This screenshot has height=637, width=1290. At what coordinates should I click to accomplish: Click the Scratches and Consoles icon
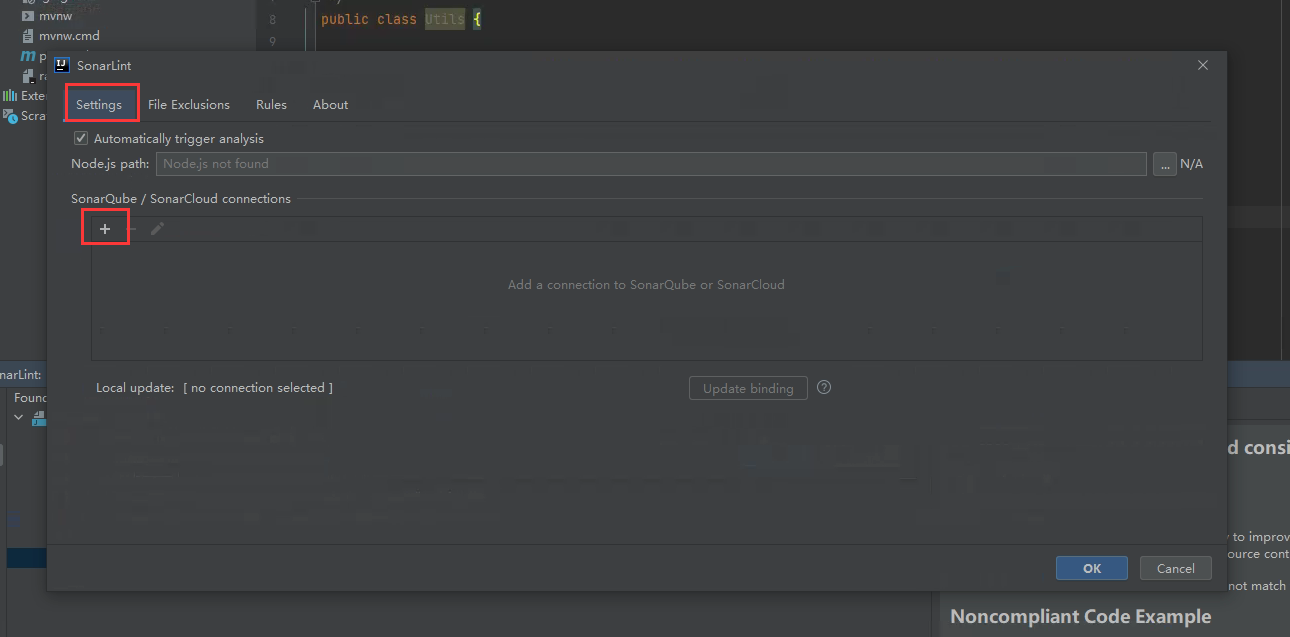(10, 116)
